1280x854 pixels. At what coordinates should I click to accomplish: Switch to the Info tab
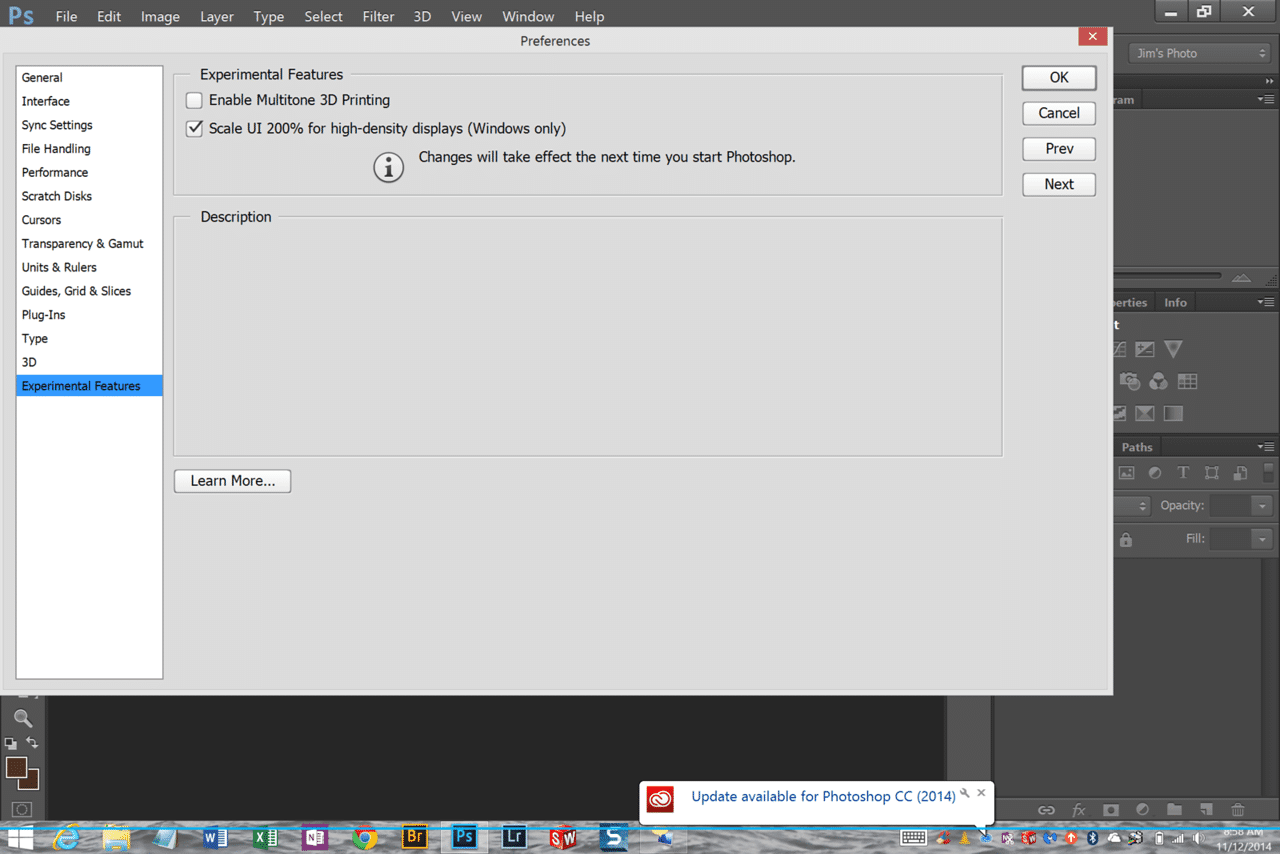[x=1175, y=302]
